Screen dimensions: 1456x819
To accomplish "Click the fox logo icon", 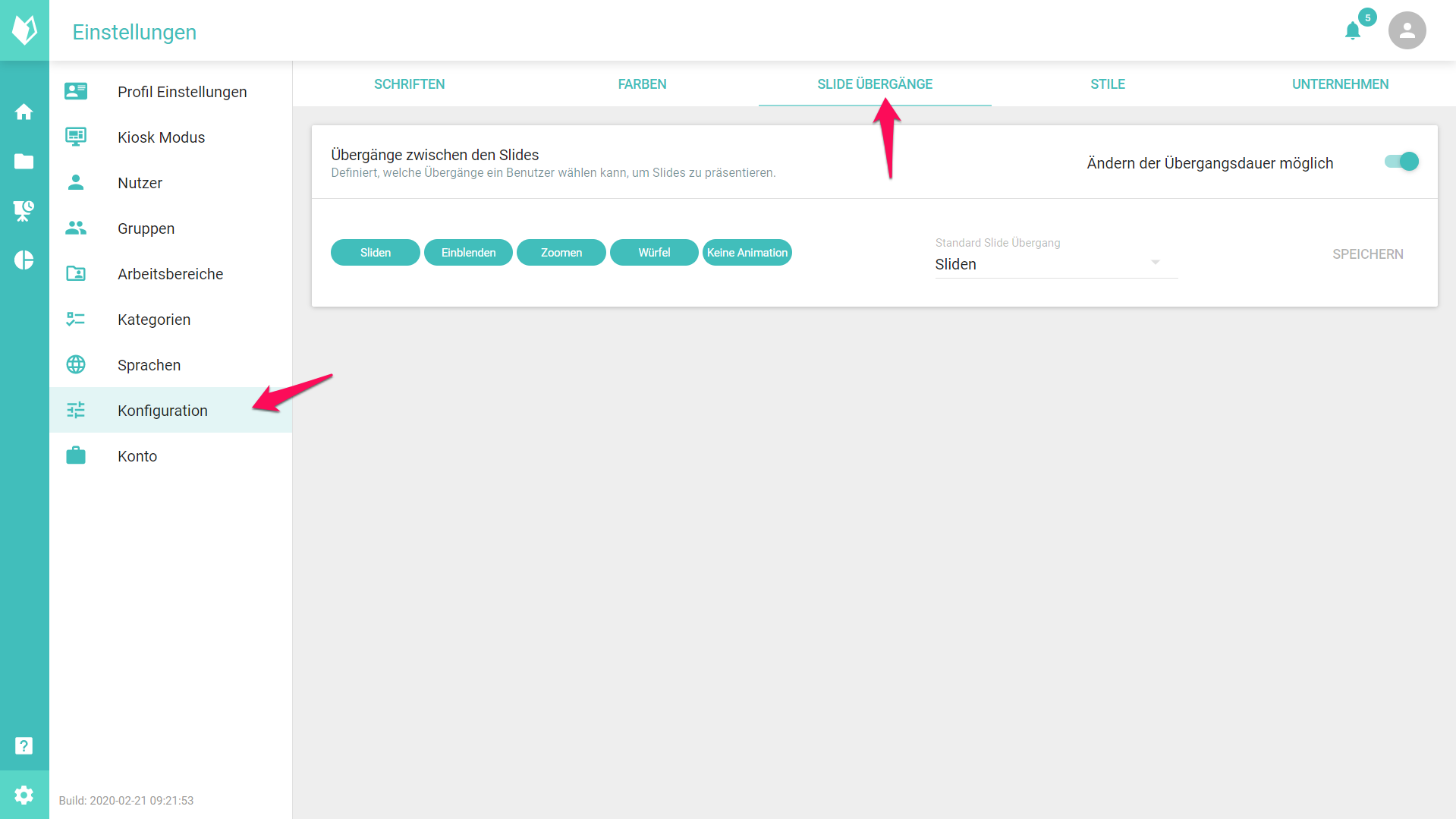I will click(24, 30).
